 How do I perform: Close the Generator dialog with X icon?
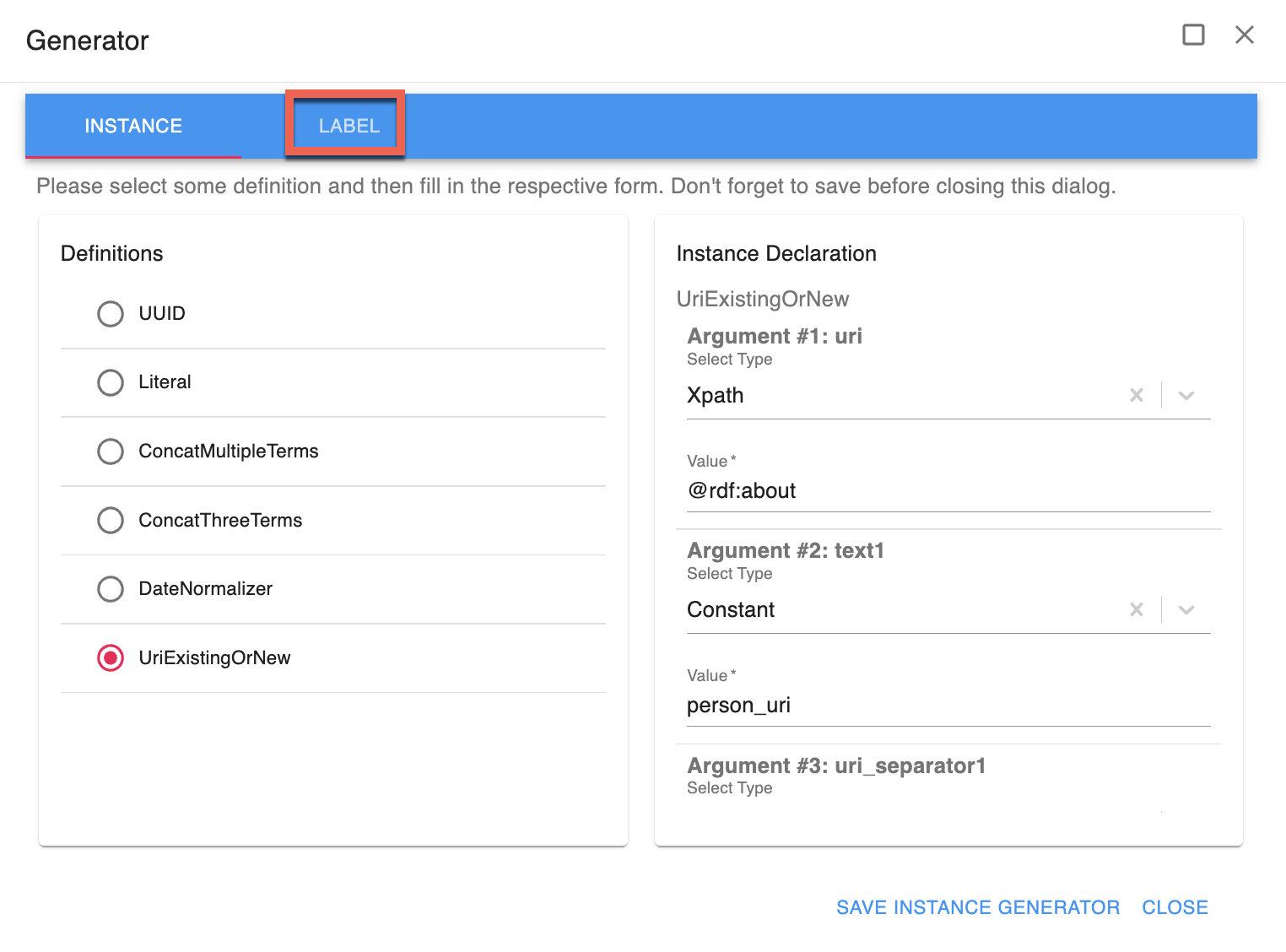[1244, 35]
